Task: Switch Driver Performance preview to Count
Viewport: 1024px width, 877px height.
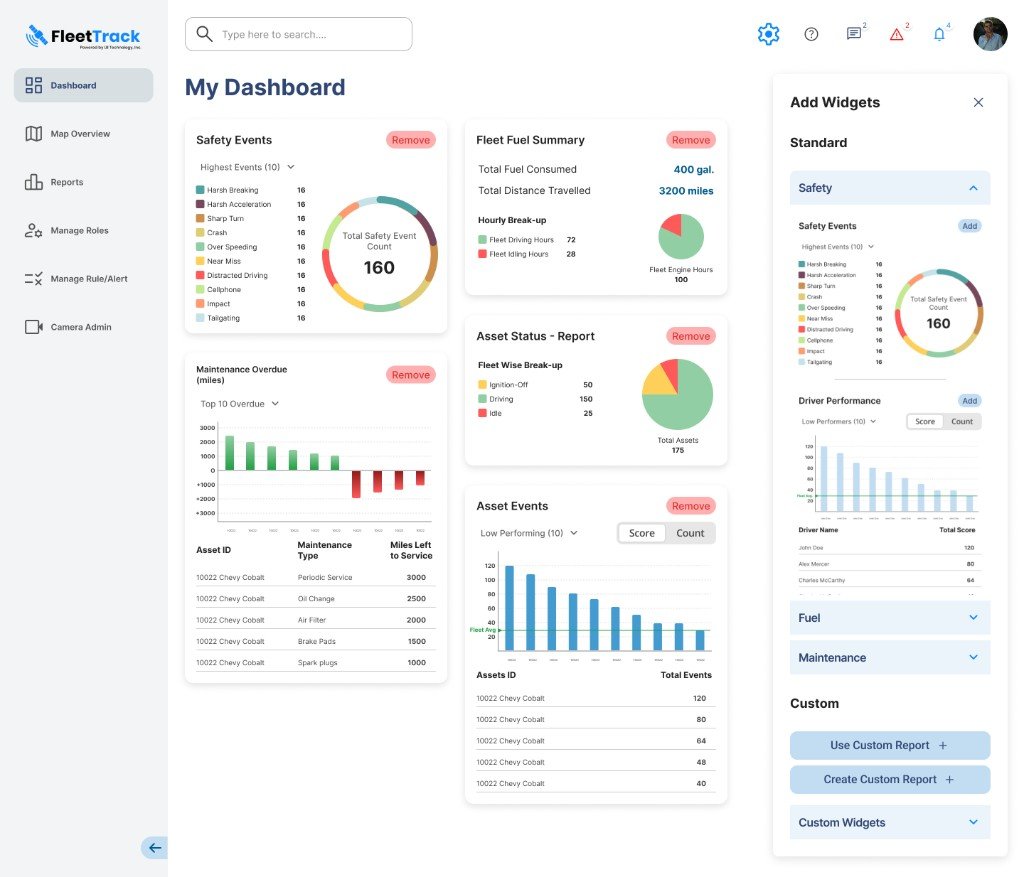Action: (x=962, y=421)
